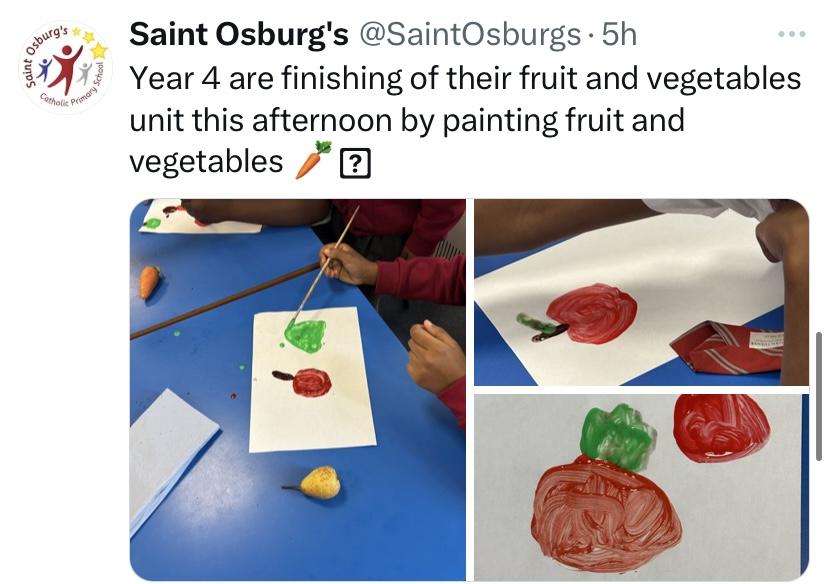828x584 pixels.
Task: Open the three-dot more options menu
Action: coord(792,34)
